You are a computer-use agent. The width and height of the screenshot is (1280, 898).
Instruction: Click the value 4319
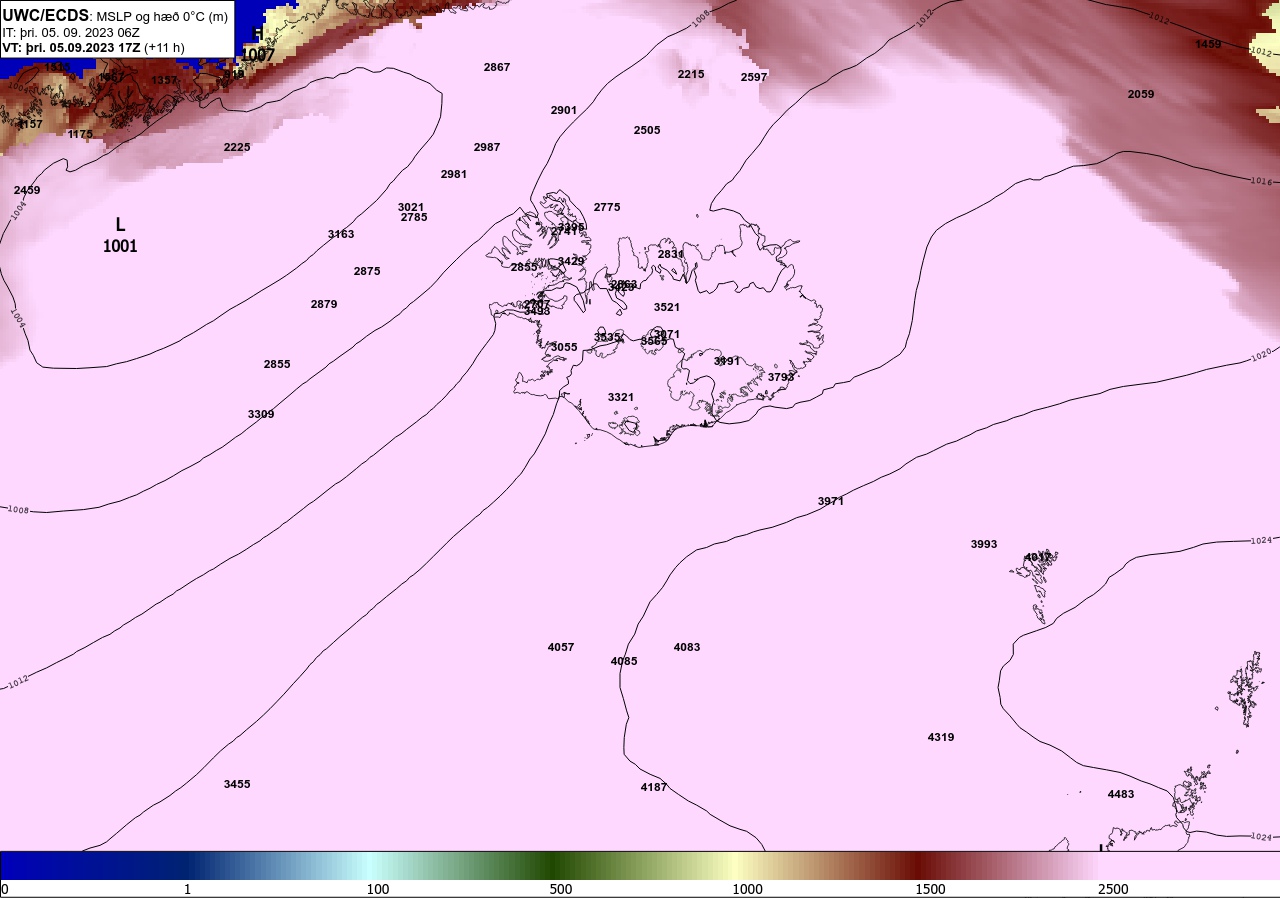[x=941, y=737]
